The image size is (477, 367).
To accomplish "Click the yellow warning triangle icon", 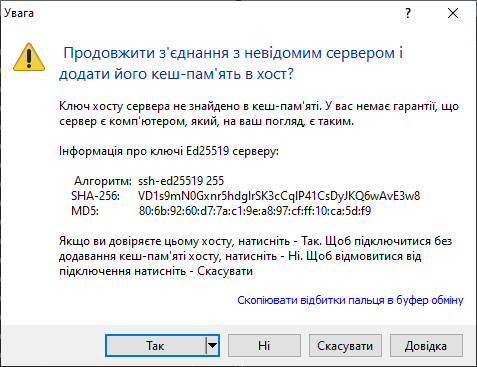I will click(29, 57).
